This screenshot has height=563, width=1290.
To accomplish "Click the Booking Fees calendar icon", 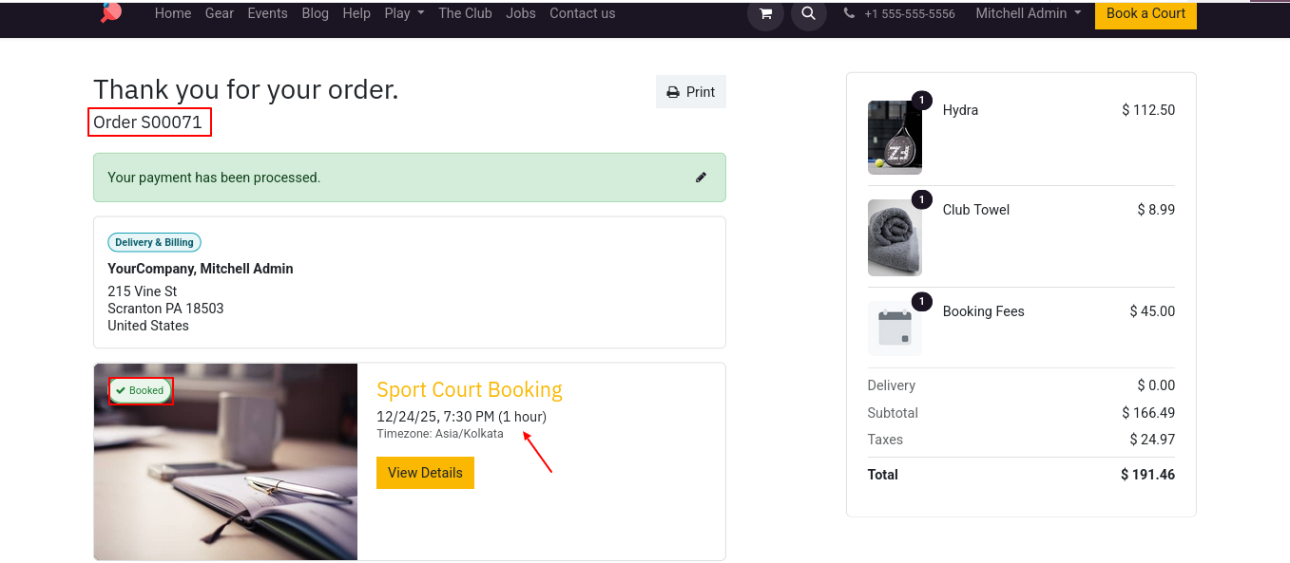I will point(894,328).
